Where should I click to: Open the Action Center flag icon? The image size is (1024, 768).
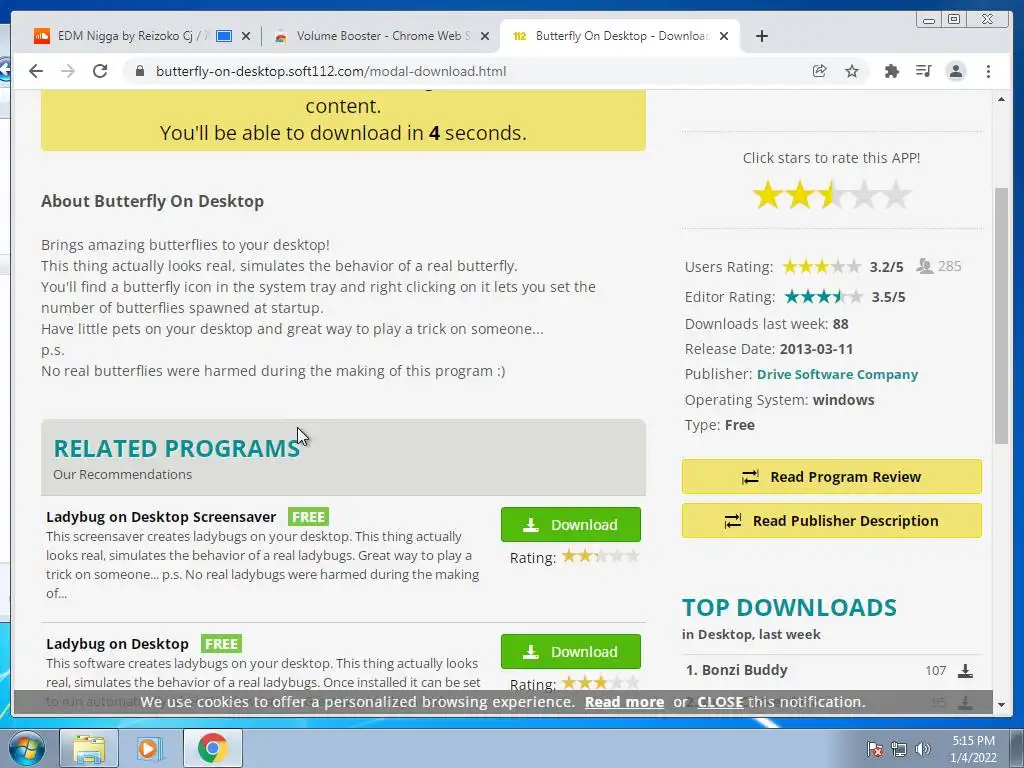[874, 749]
